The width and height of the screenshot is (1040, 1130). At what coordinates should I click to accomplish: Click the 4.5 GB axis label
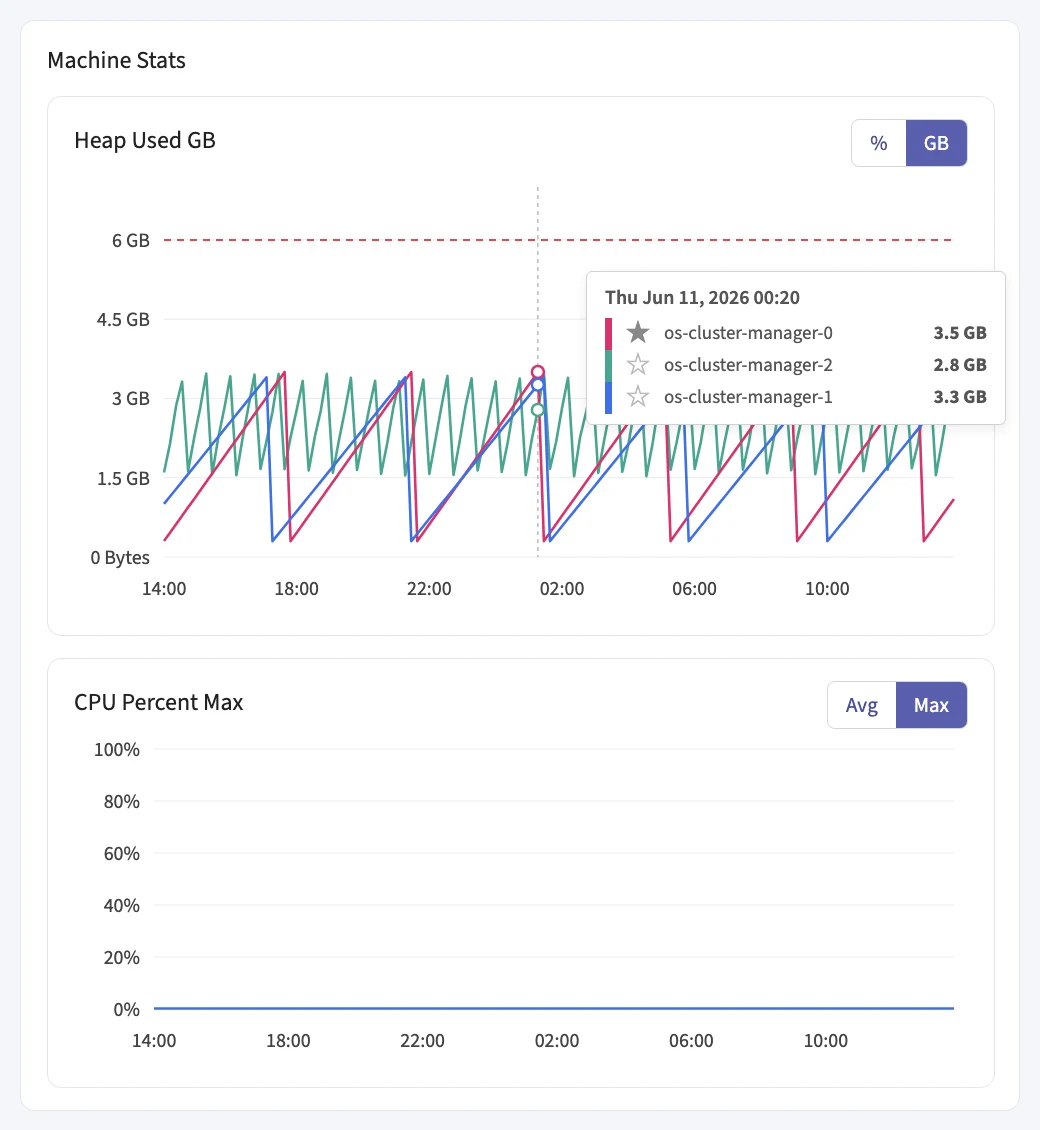click(x=123, y=319)
